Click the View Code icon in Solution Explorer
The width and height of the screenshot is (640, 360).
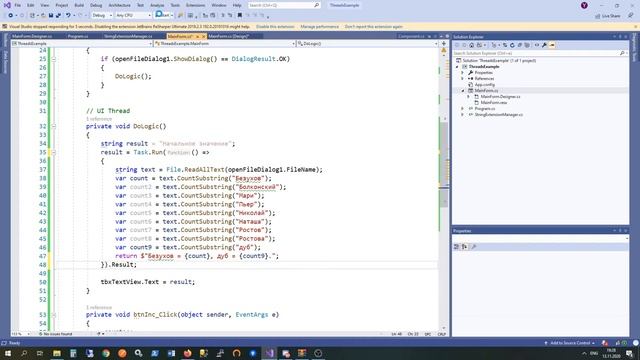coord(537,45)
